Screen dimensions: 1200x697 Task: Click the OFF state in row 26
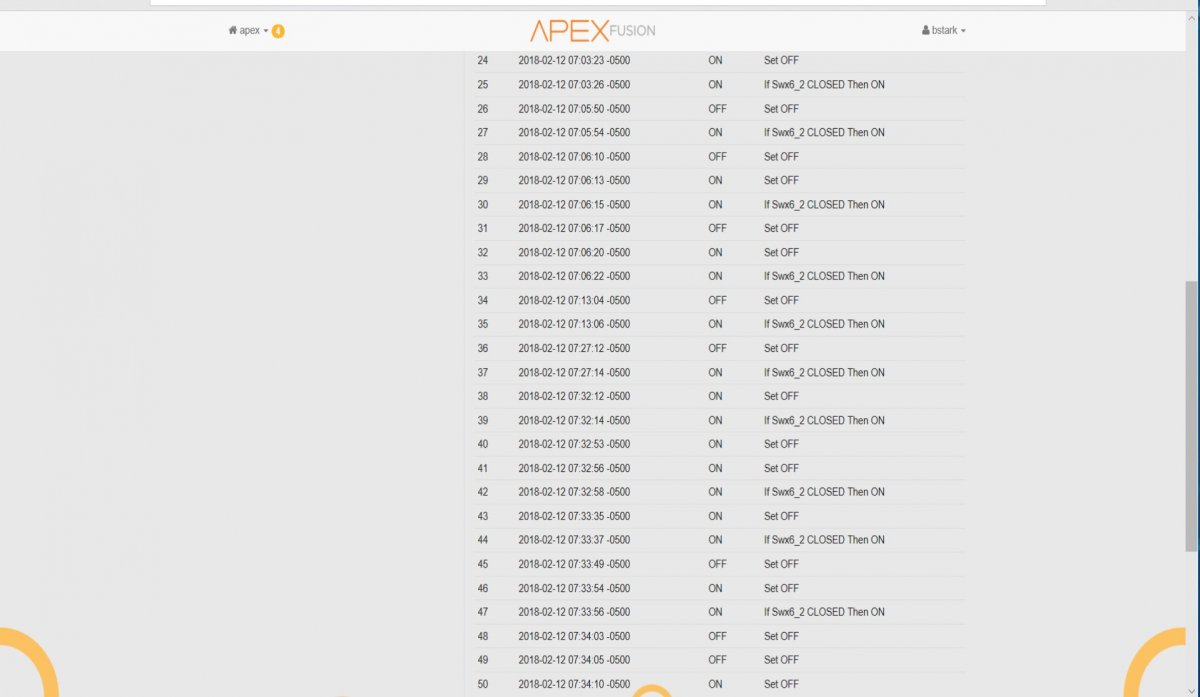point(717,109)
